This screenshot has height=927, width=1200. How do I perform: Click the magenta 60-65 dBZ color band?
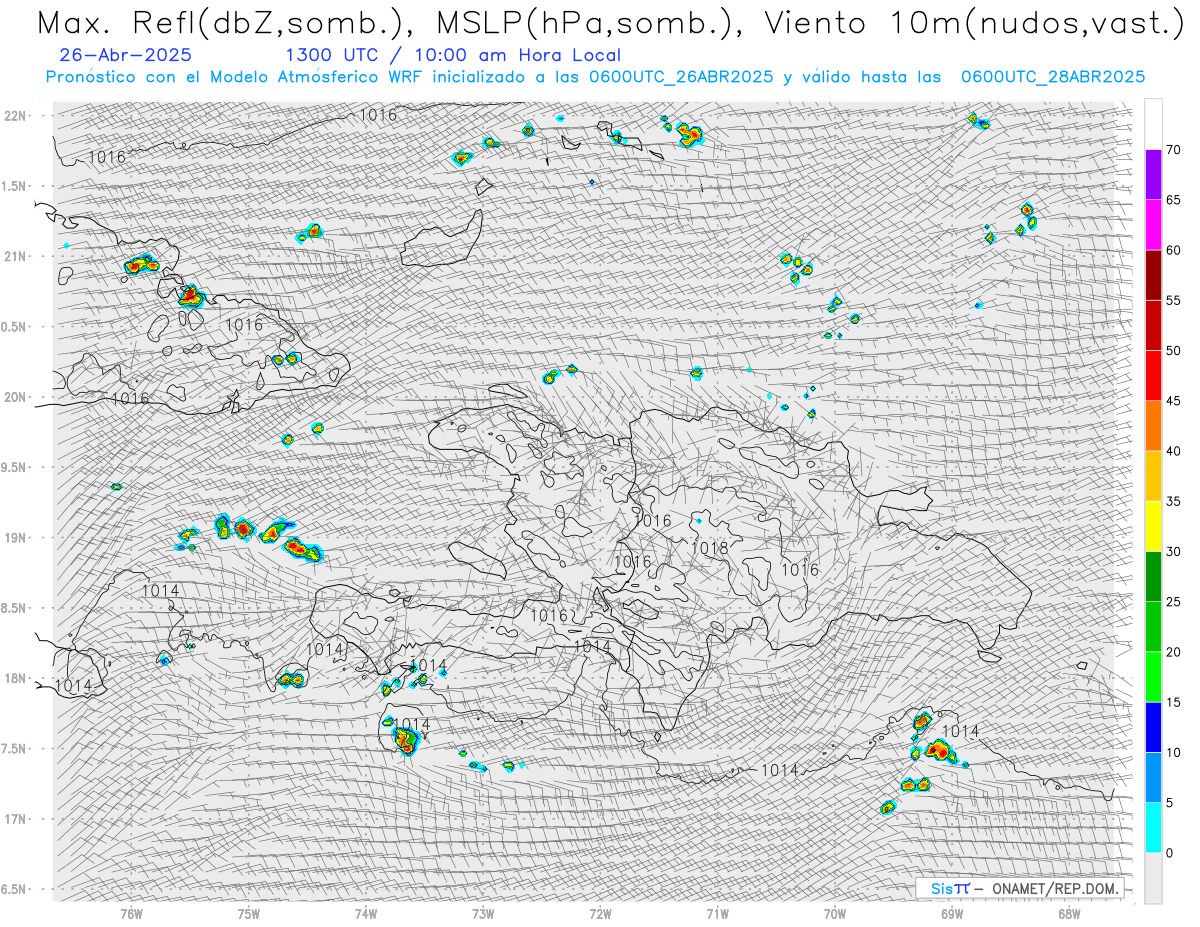pos(1153,225)
